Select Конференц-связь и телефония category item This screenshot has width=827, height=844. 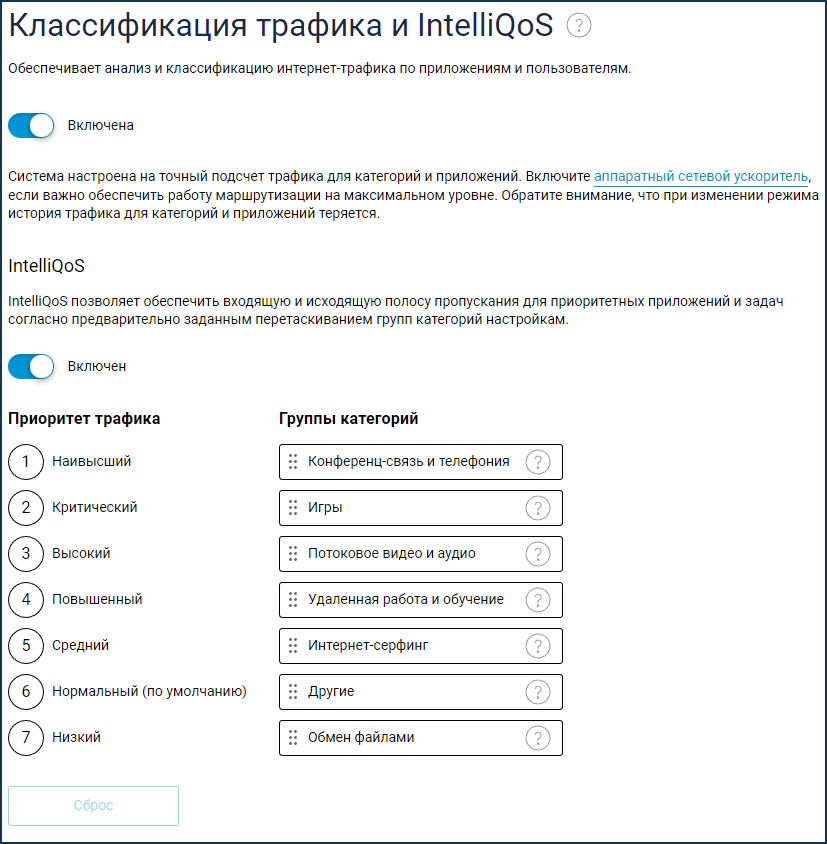409,462
